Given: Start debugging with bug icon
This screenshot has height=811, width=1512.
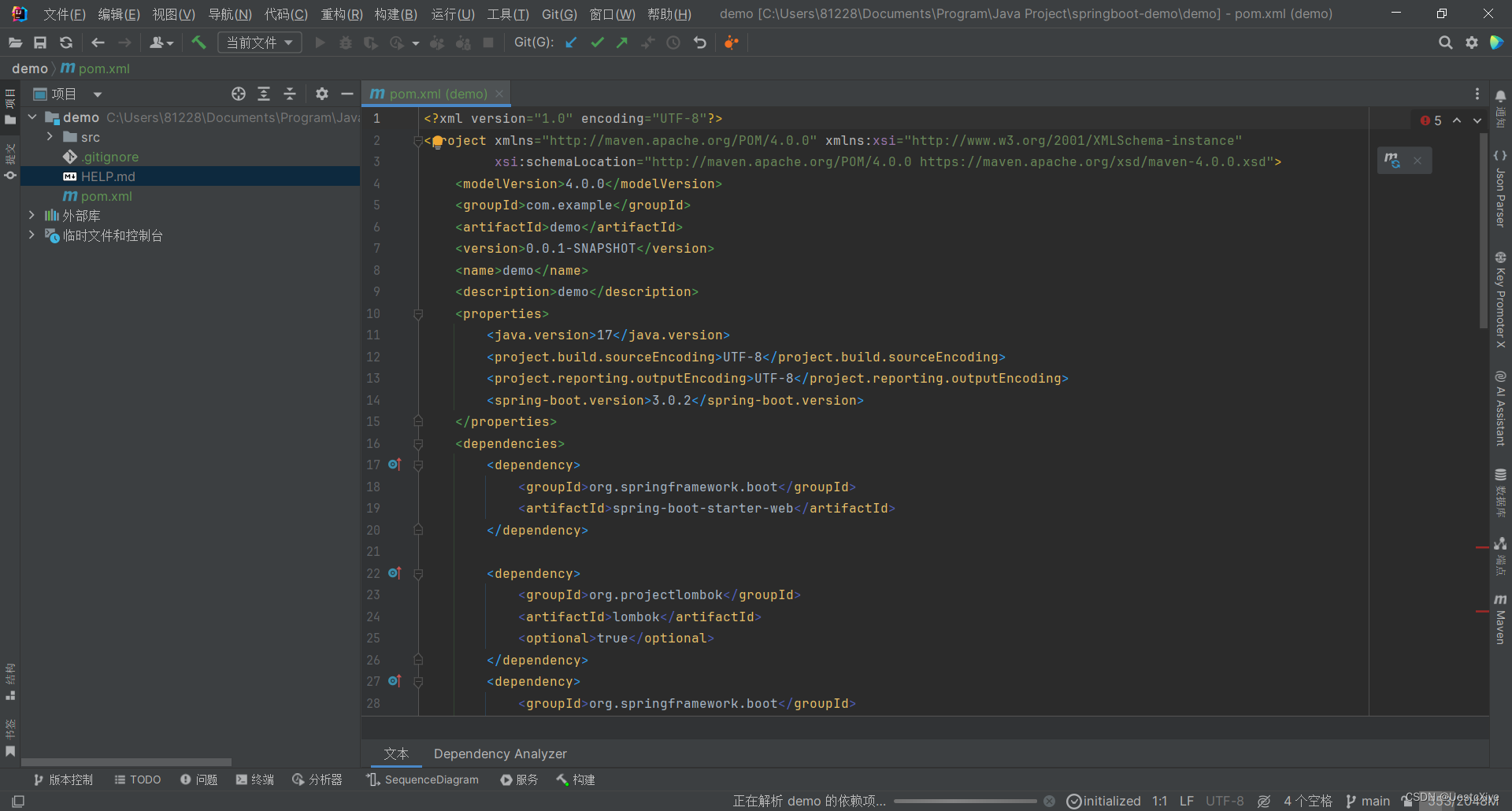Looking at the screenshot, I should coord(345,43).
